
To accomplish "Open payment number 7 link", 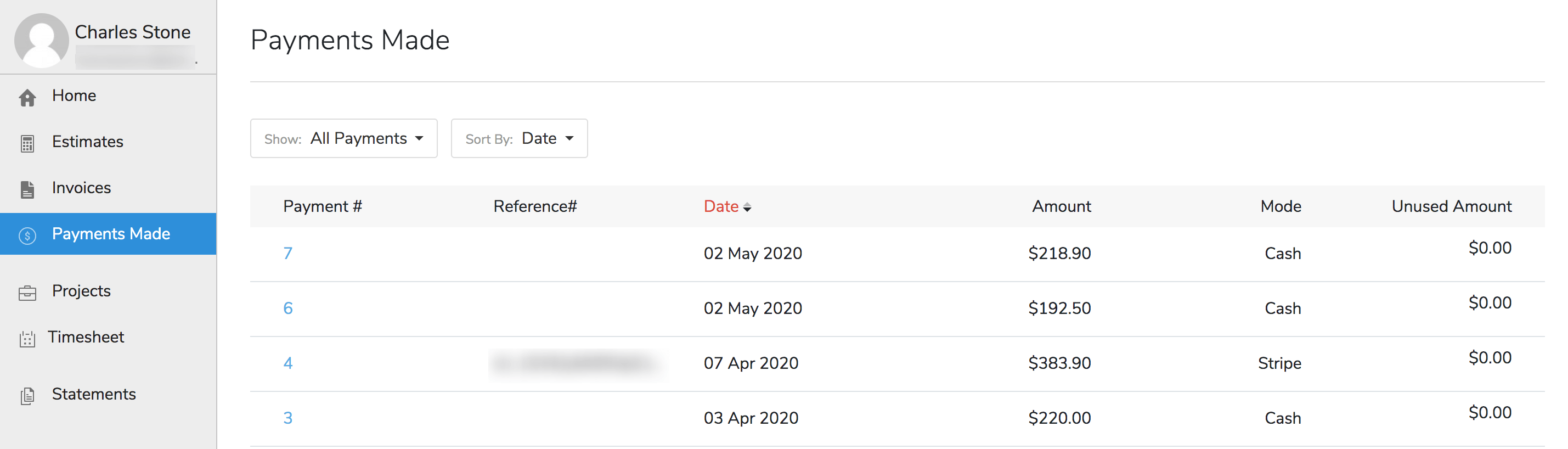I will pyautogui.click(x=288, y=254).
